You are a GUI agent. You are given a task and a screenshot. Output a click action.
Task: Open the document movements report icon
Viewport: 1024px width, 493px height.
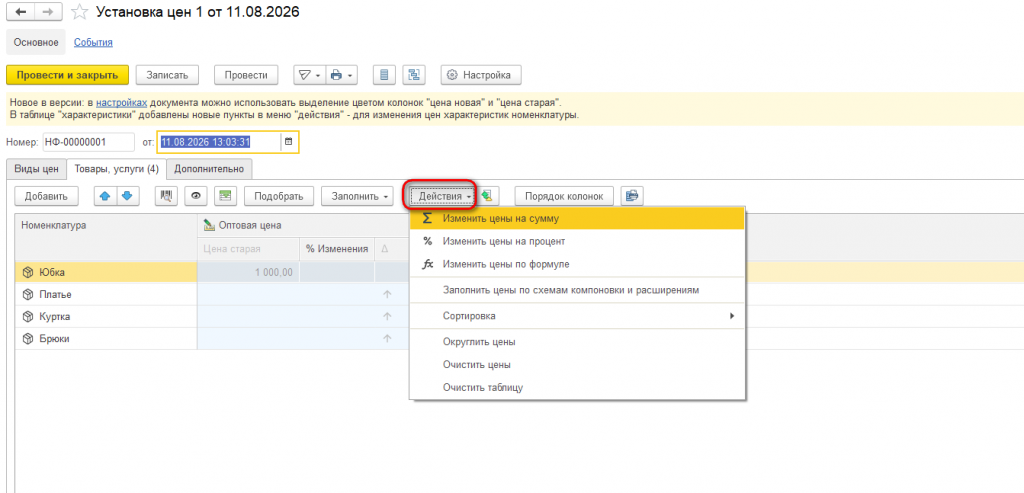(385, 75)
